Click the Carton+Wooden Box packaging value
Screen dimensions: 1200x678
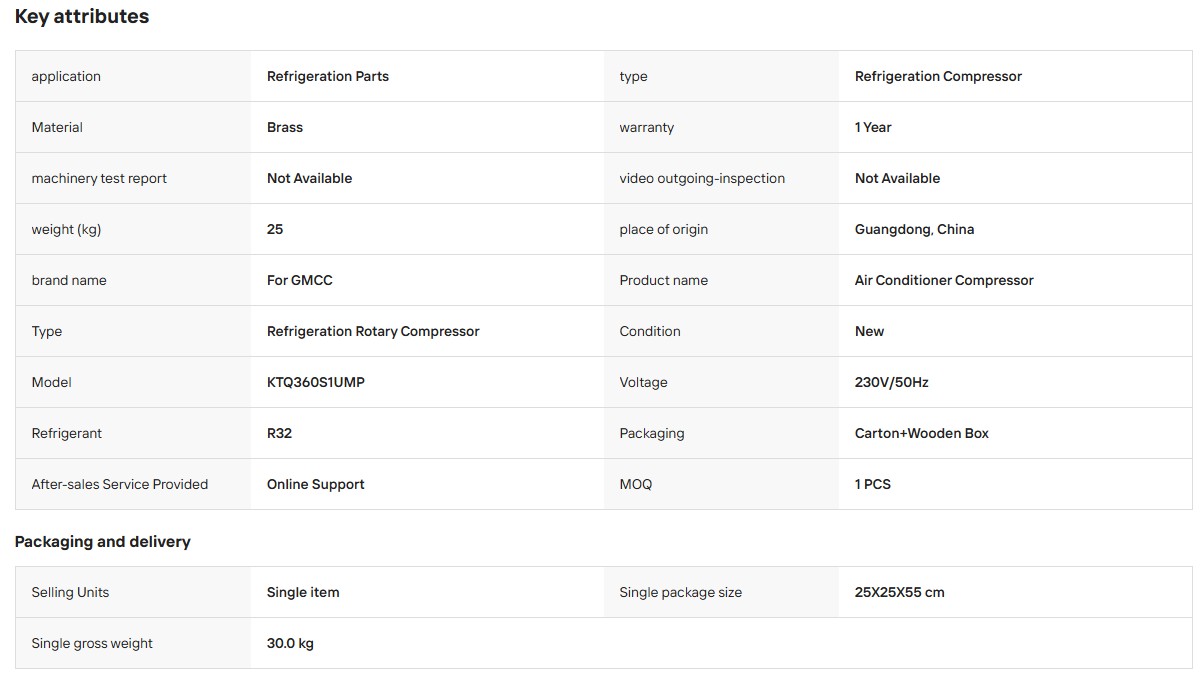(922, 433)
